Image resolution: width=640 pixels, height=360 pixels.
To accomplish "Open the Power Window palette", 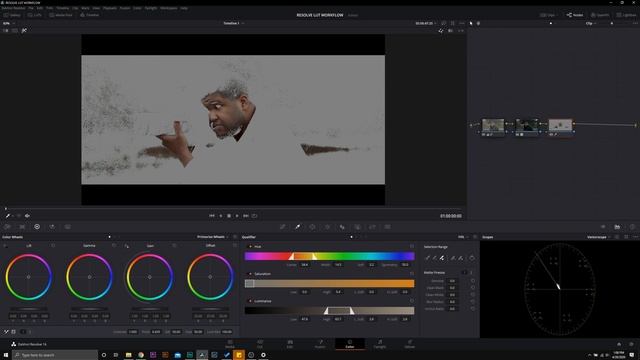I will [x=312, y=227].
